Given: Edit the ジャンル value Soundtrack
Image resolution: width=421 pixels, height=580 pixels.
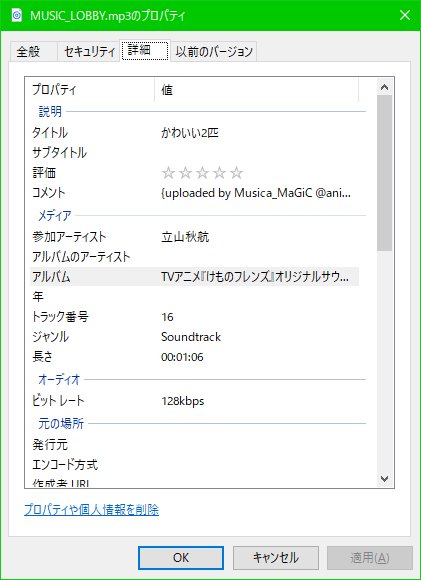Looking at the screenshot, I should point(191,337).
